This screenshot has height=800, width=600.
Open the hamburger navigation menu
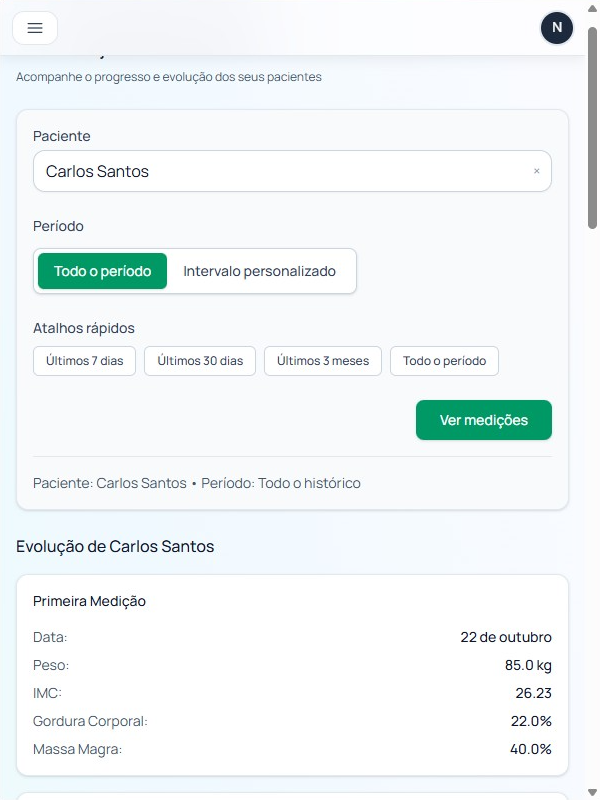35,27
